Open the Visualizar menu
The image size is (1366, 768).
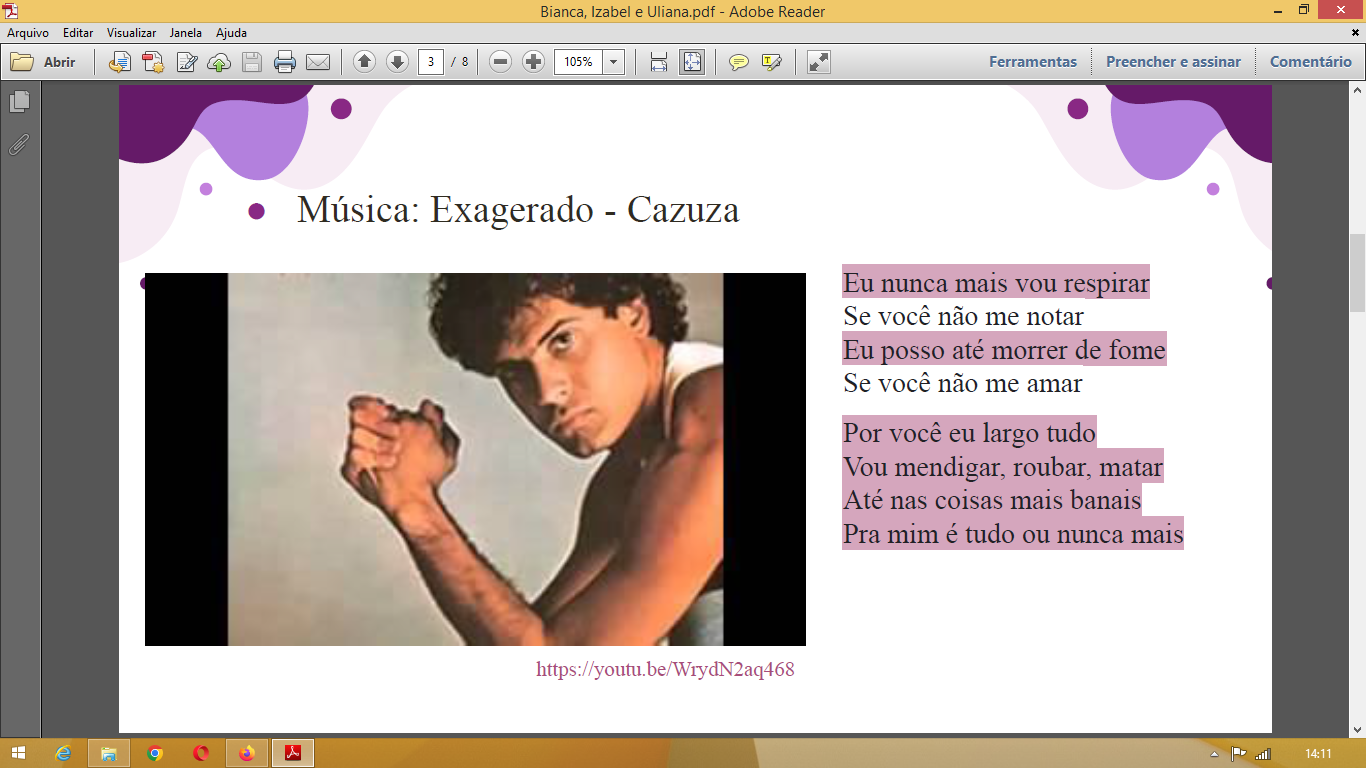pyautogui.click(x=132, y=33)
